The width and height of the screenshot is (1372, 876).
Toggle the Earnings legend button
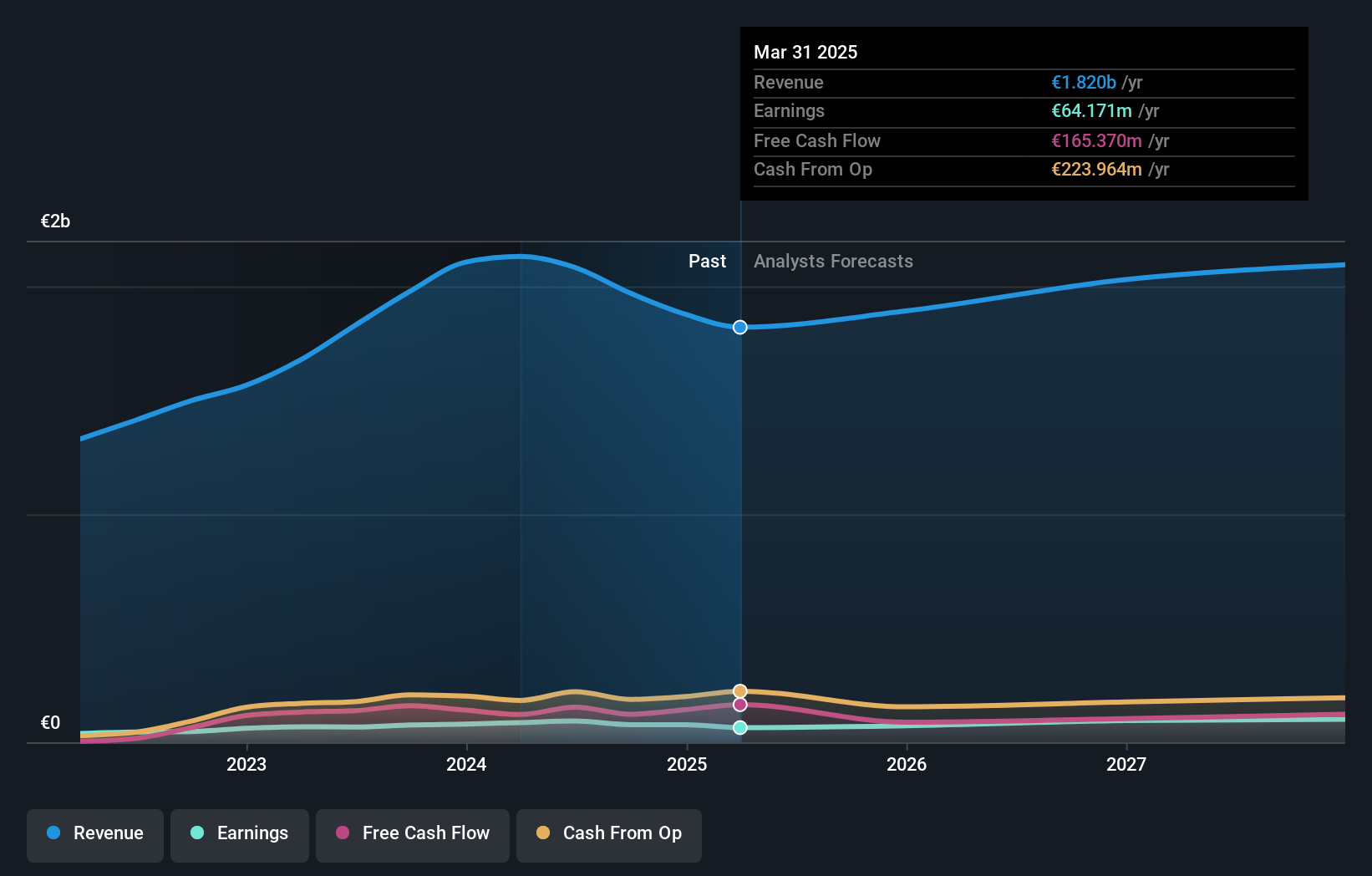tap(240, 835)
